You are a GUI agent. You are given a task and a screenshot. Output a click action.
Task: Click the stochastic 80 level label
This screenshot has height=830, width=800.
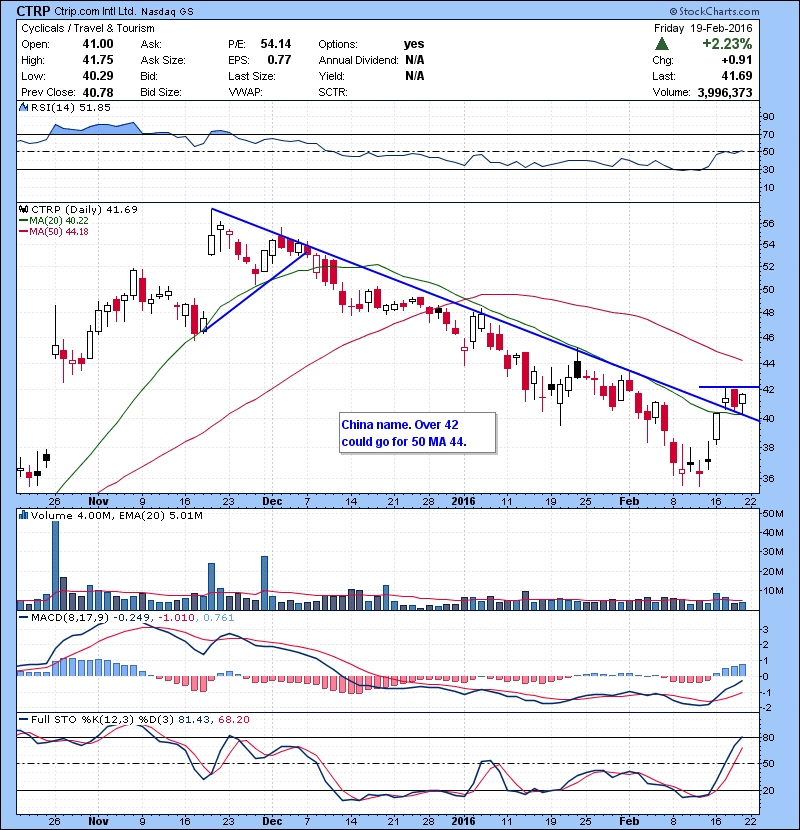[x=768, y=737]
